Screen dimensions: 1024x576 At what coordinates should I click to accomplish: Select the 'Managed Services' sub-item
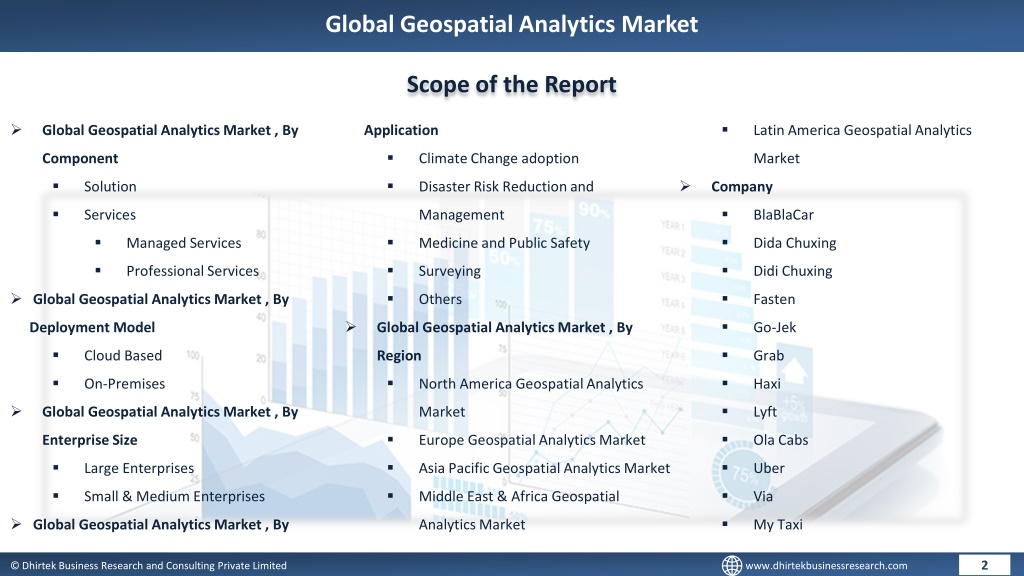click(x=184, y=243)
